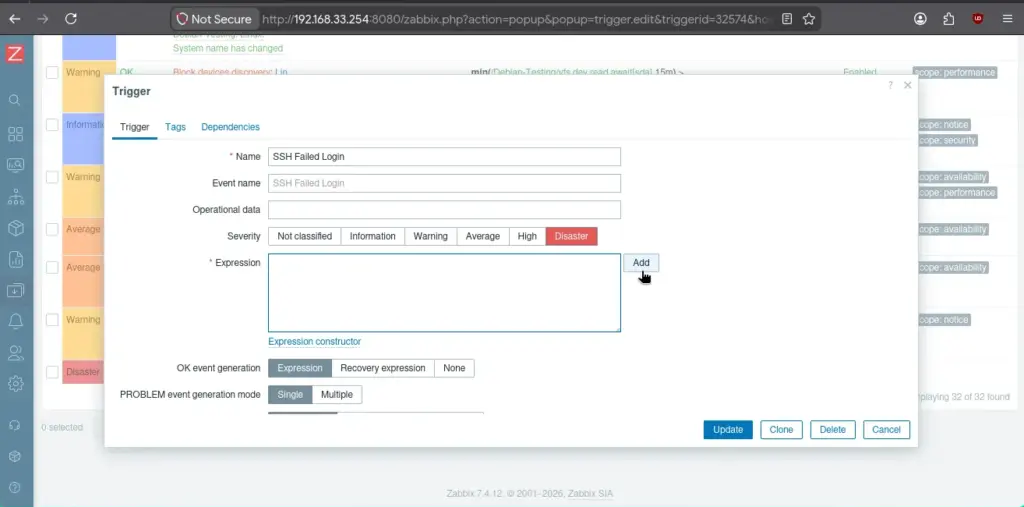Click into the Event name field
Viewport: 1024px width, 507px height.
tap(444, 183)
